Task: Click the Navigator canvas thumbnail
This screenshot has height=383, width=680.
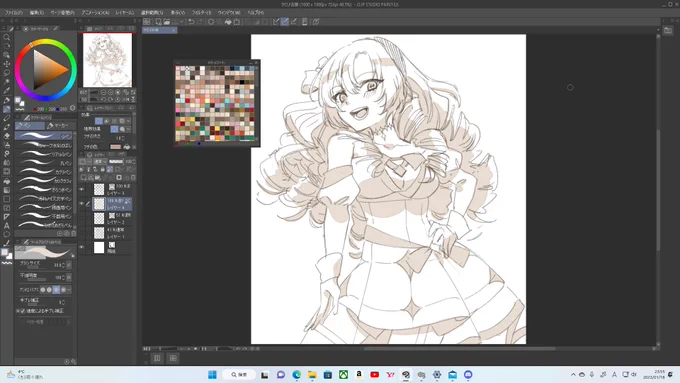Action: pyautogui.click(x=107, y=60)
